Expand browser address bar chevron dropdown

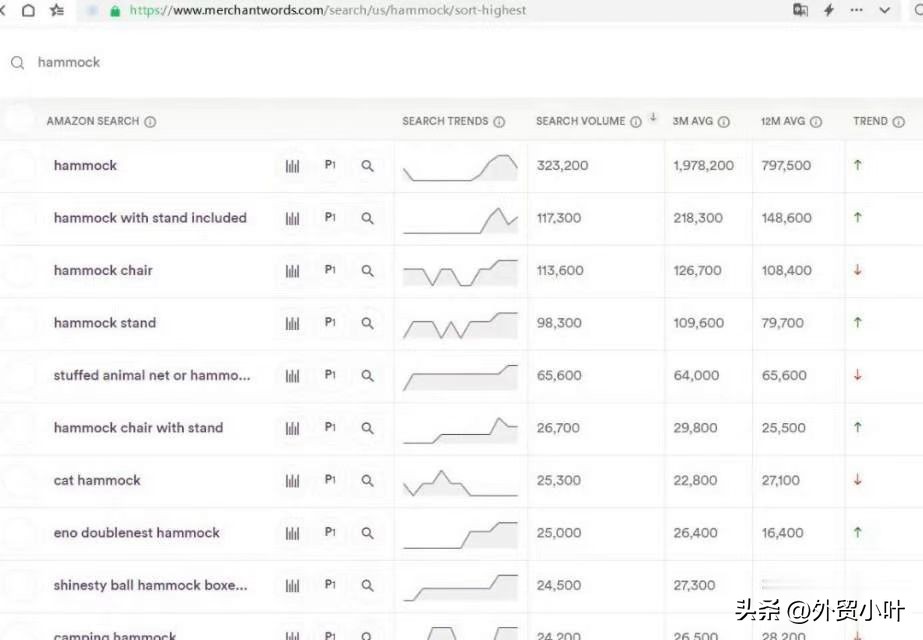coord(885,10)
